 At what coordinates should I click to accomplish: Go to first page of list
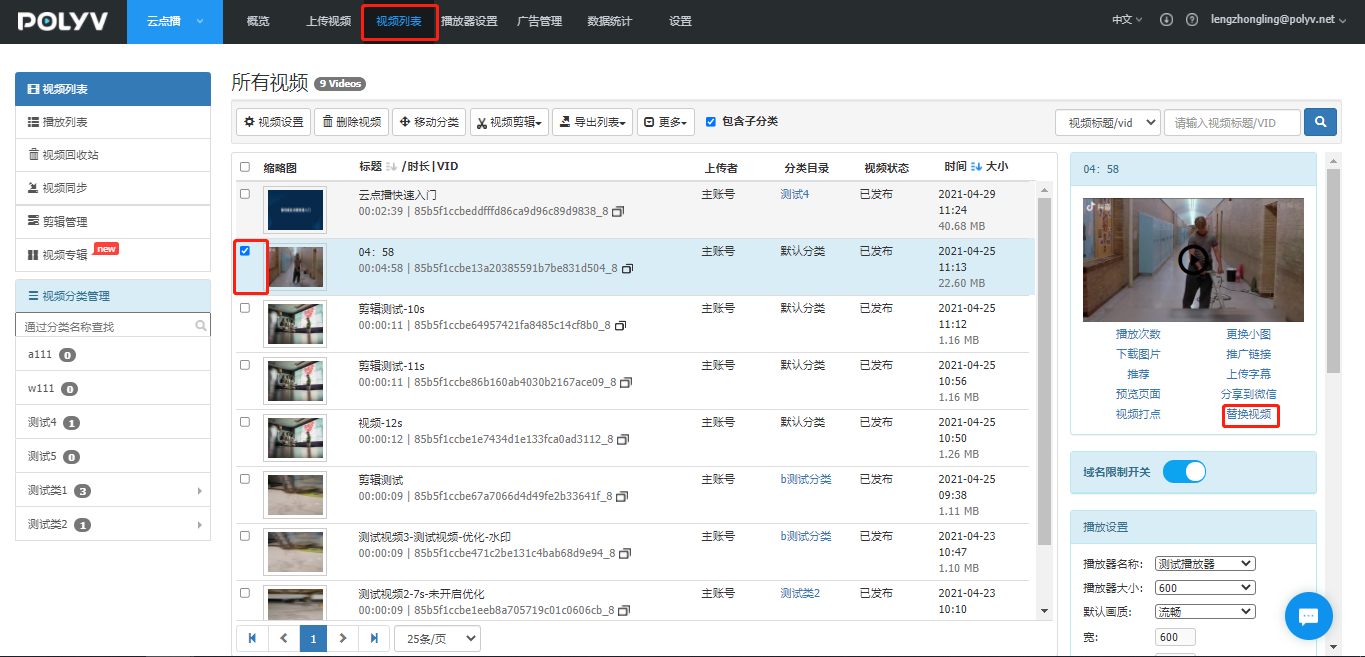pyautogui.click(x=252, y=638)
